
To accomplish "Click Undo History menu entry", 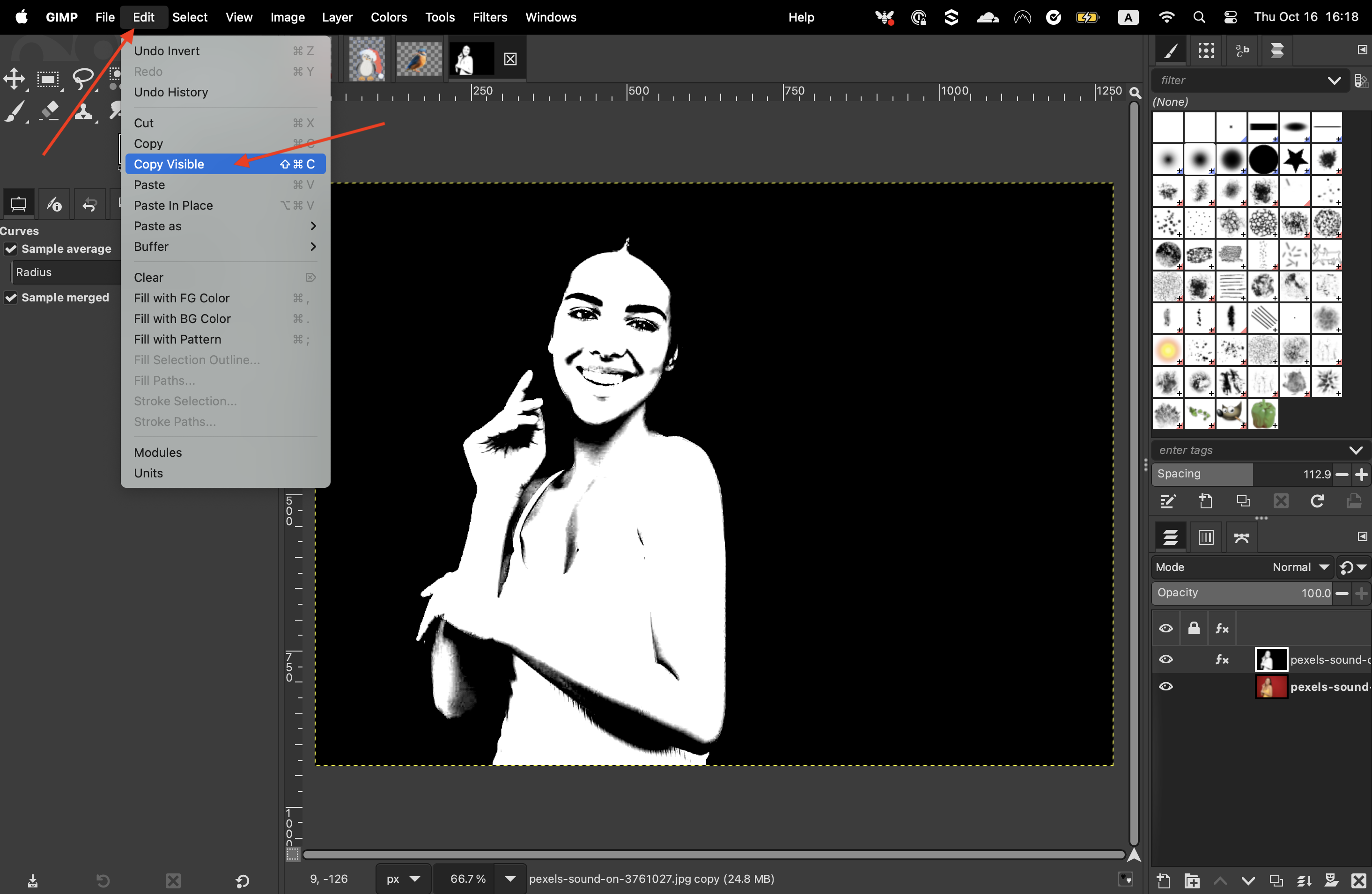I will pyautogui.click(x=170, y=92).
